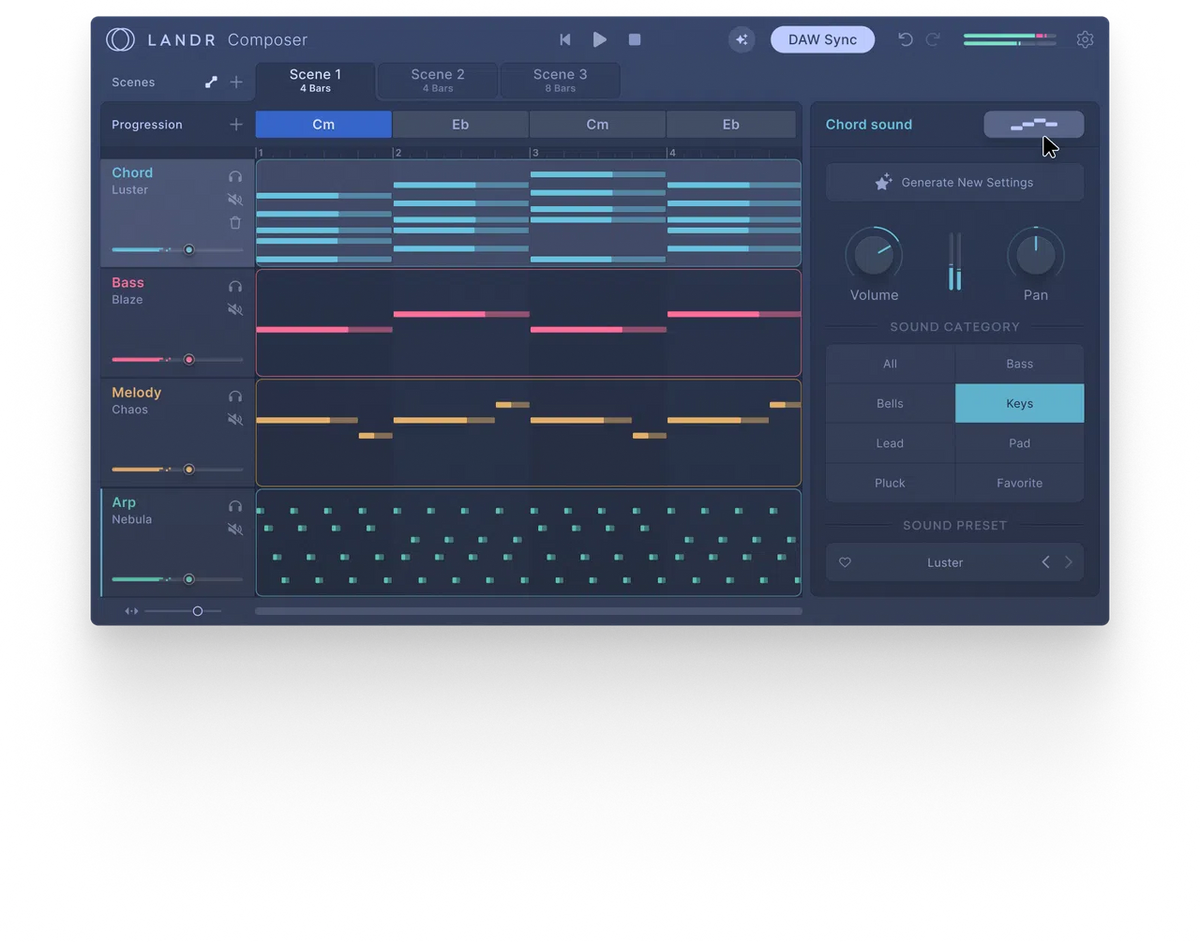
Task: Favorite the Luster preset with the heart icon
Action: coord(845,562)
